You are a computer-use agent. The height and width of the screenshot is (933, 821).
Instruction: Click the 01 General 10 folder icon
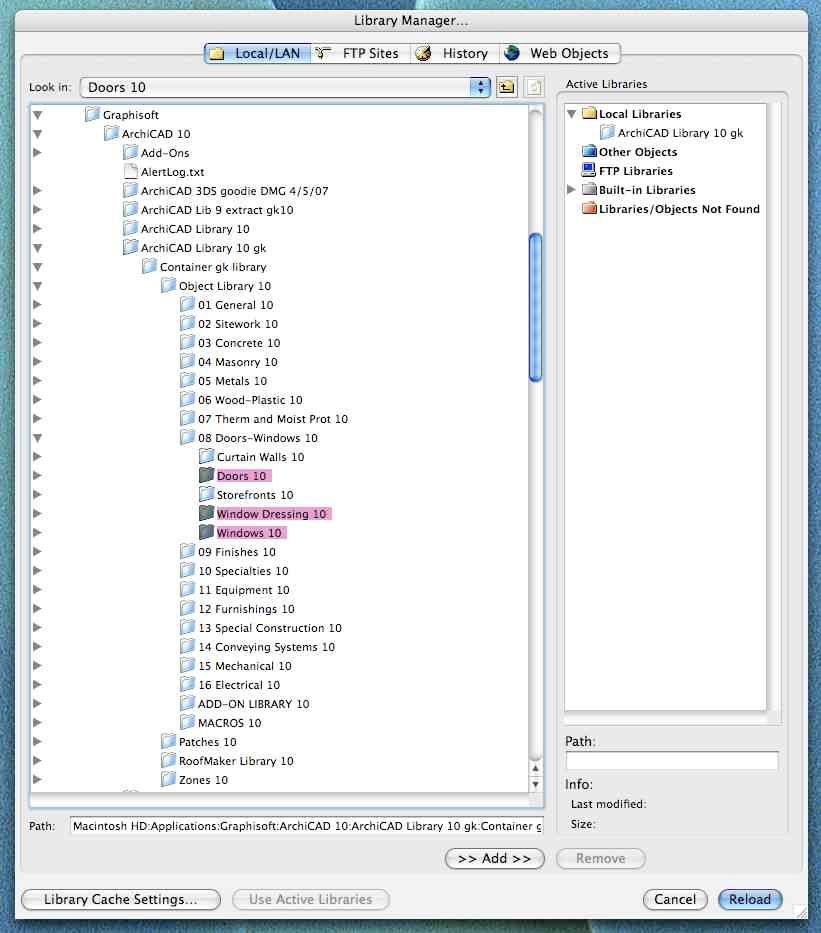tap(187, 305)
